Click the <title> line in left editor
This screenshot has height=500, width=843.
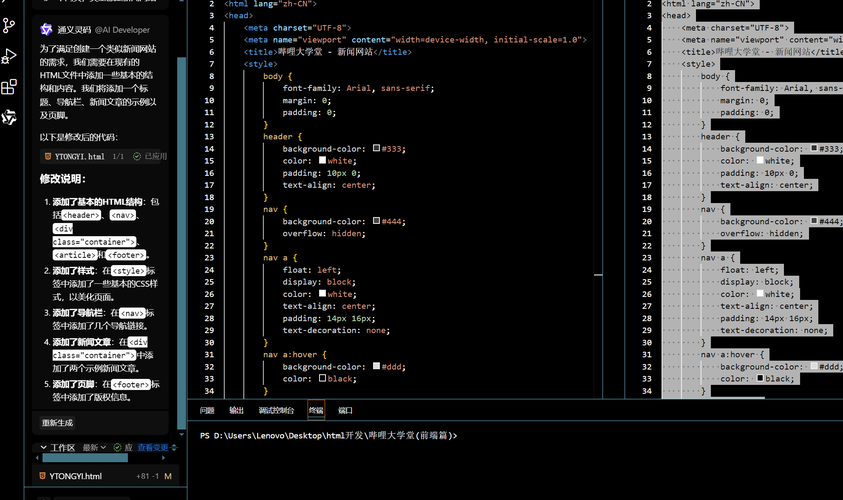click(327, 52)
